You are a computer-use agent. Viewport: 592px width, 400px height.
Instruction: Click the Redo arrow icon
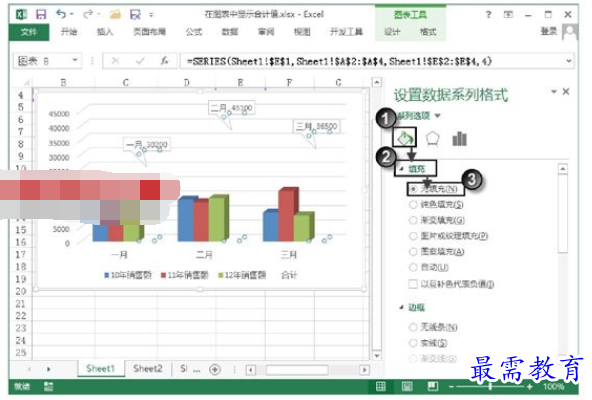pyautogui.click(x=88, y=14)
